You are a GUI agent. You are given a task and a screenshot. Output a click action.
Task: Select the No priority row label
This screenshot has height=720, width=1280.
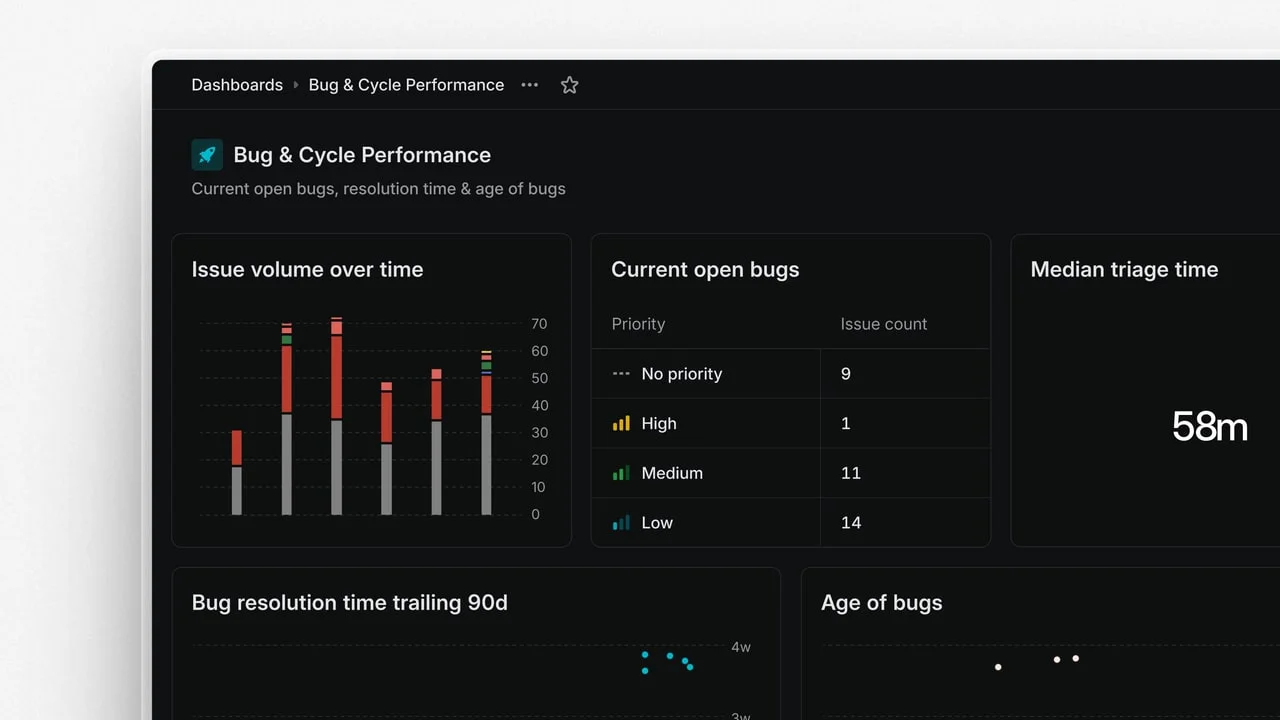point(682,374)
